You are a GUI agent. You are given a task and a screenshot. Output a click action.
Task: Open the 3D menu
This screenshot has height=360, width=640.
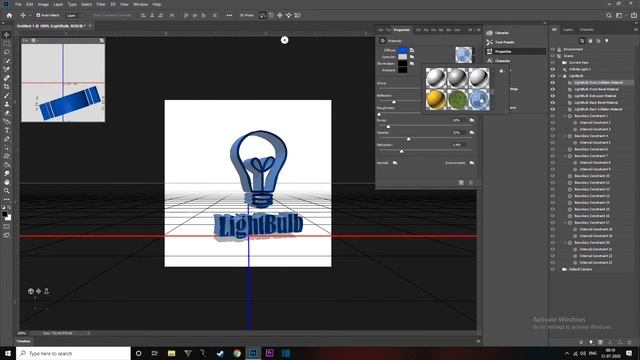point(113,4)
